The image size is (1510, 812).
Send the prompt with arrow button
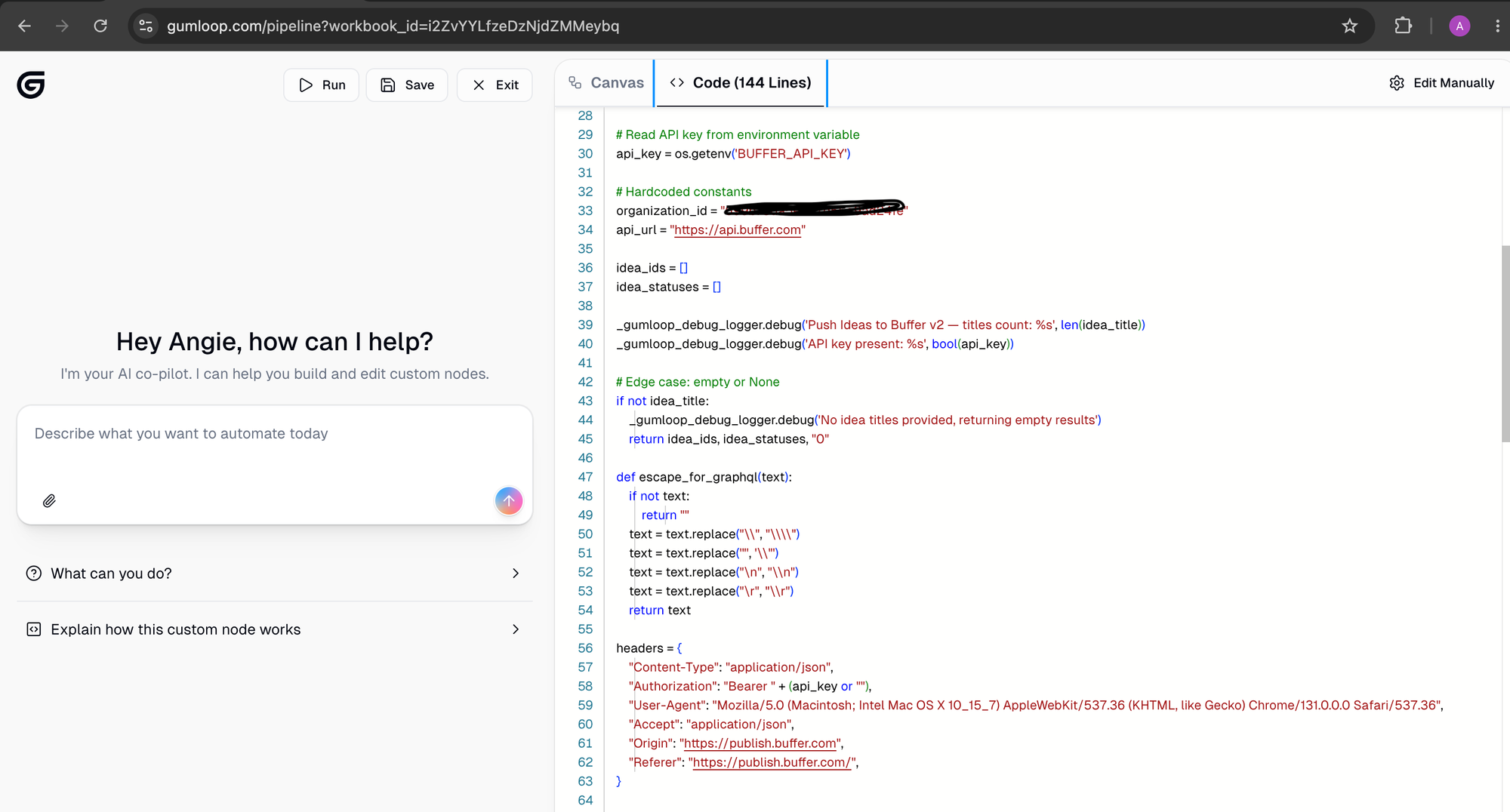(x=509, y=500)
